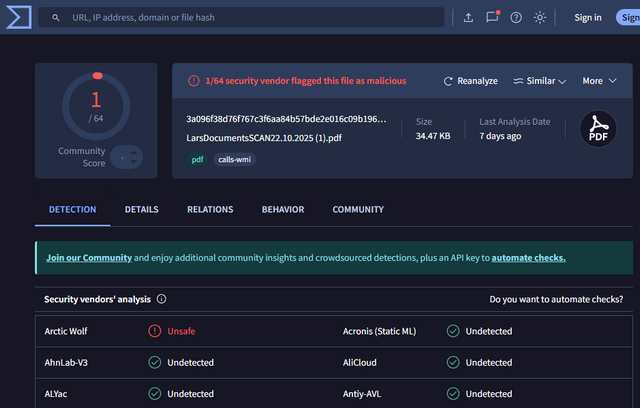Open the RELATIONS tab
This screenshot has width=640, height=408.
click(210, 209)
